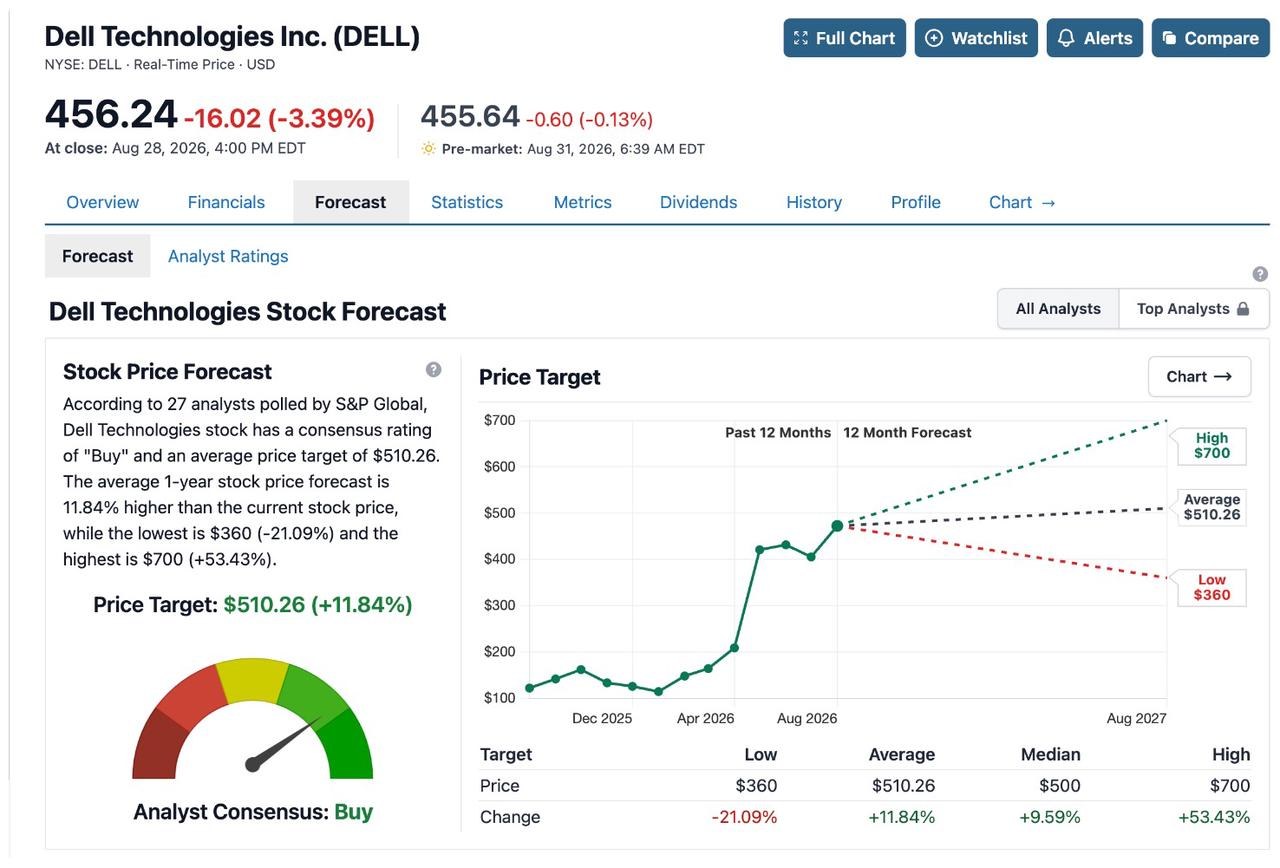Open the Chart button in Price Target

1199,376
